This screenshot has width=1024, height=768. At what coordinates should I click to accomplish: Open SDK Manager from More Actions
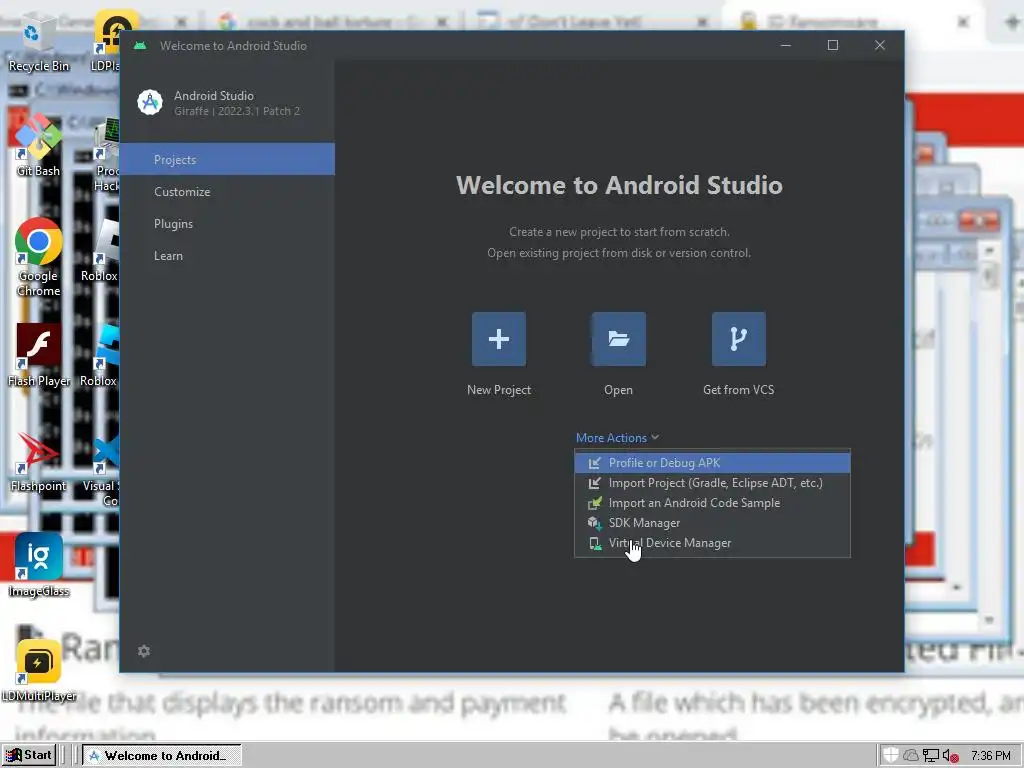(712, 523)
